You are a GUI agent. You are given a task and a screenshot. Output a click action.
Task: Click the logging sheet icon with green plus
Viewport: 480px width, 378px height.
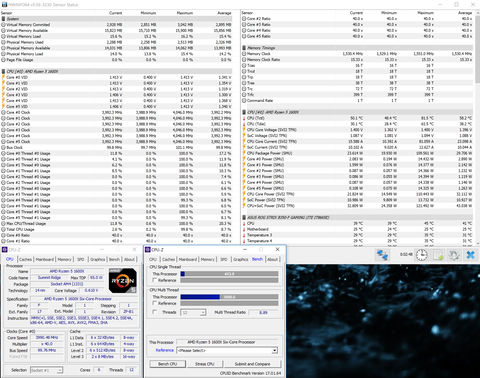[438, 255]
